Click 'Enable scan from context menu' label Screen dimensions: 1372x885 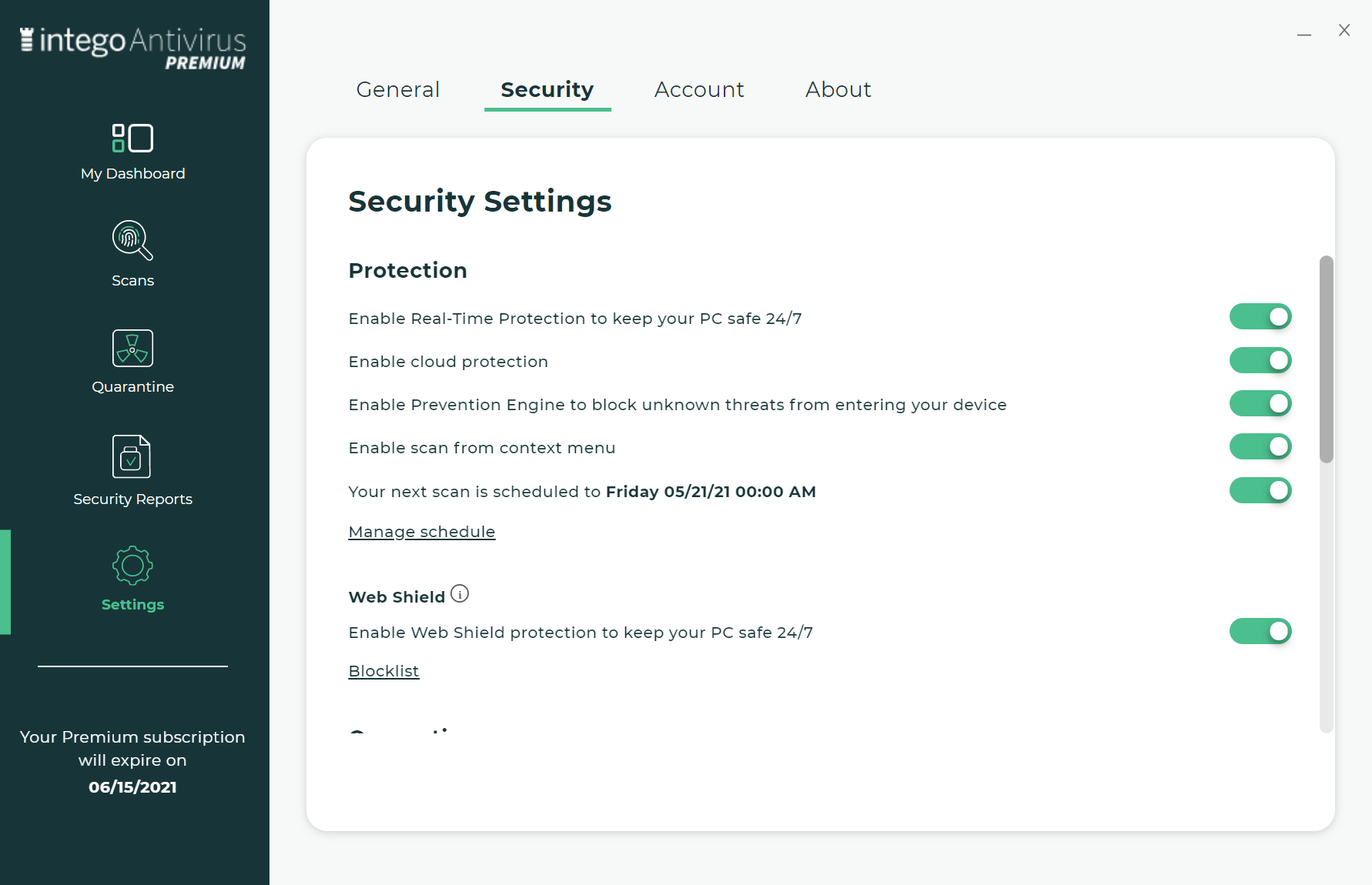tap(482, 448)
